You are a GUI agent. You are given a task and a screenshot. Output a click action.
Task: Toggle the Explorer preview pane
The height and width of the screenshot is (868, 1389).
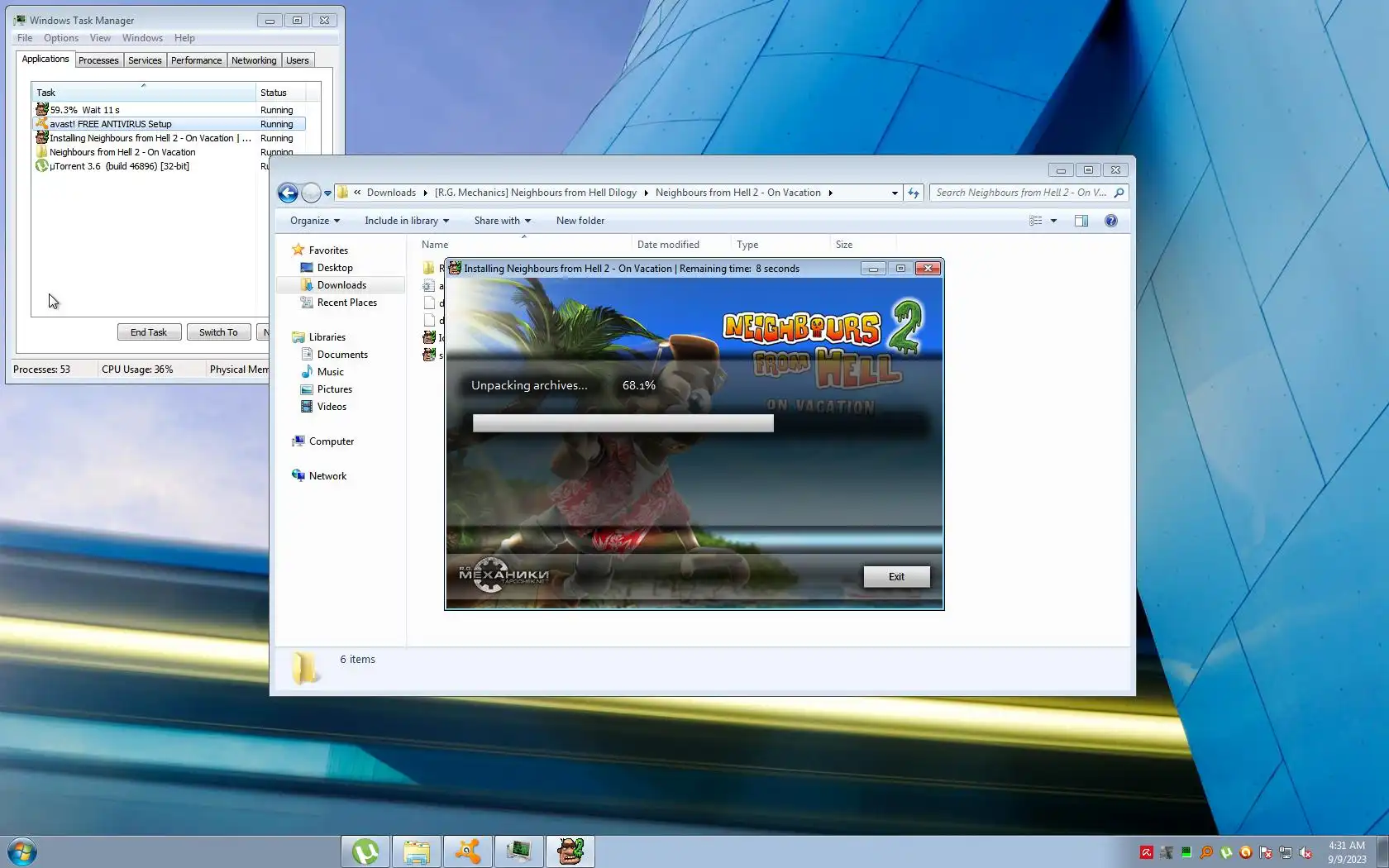1081,221
